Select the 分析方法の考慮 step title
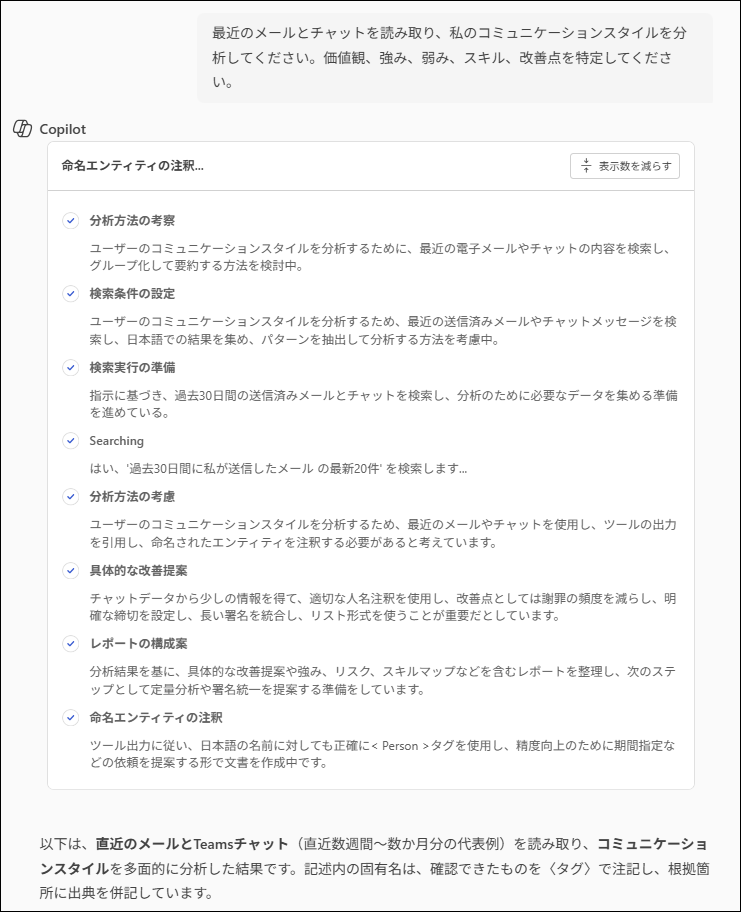741x912 pixels. pyautogui.click(x=132, y=497)
